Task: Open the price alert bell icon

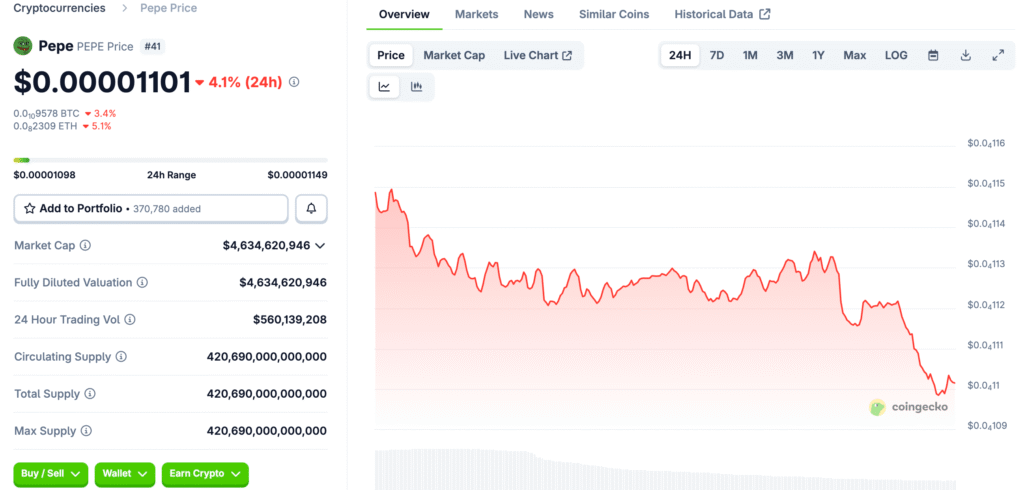Action: click(312, 209)
